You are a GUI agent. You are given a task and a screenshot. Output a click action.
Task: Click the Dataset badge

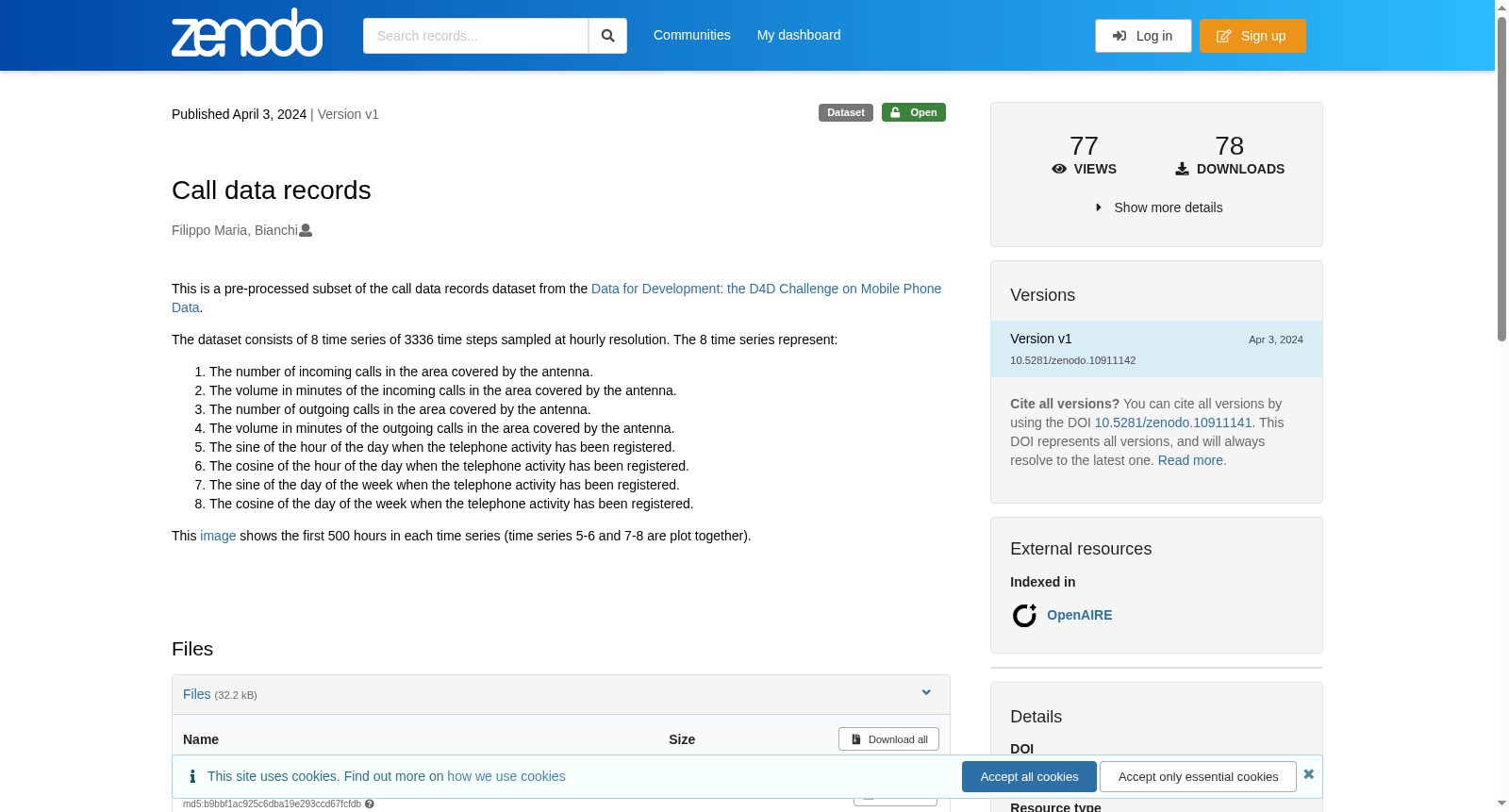[x=846, y=112]
